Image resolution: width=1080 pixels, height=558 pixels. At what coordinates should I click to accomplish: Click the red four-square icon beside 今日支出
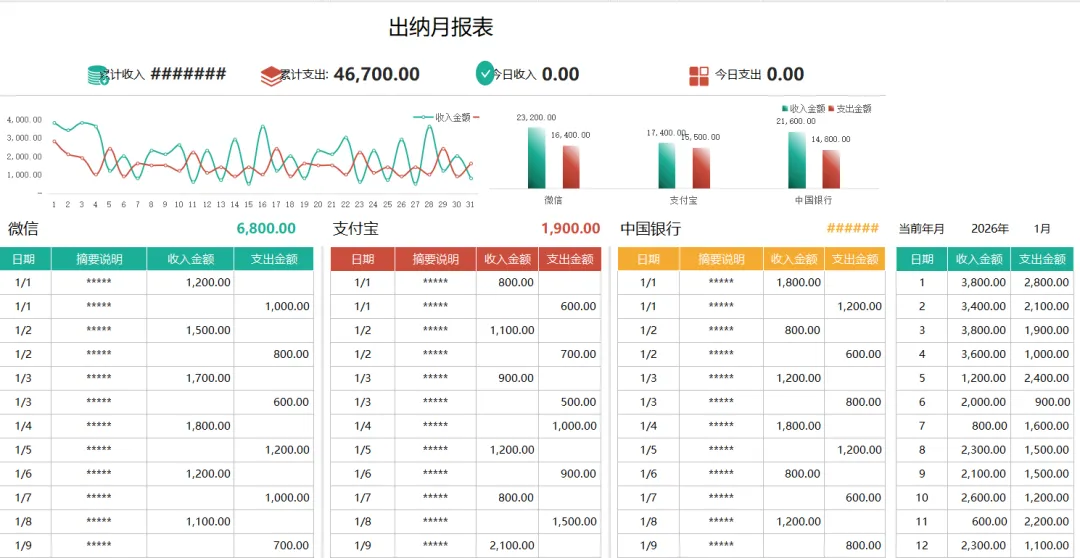click(698, 76)
